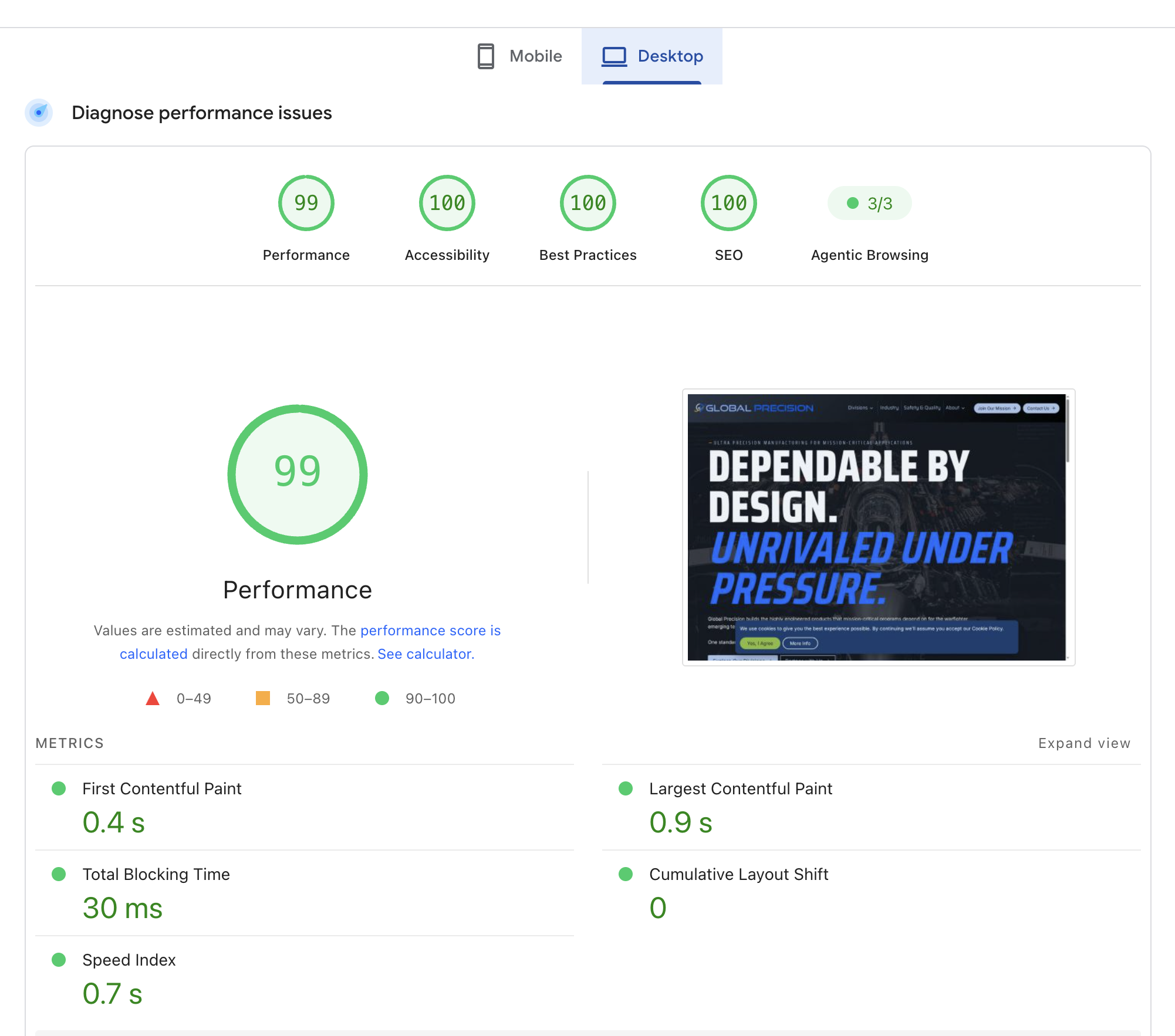Screen dimensions: 1175x1036
Task: Click the green circle 90–100 legend icon
Action: (382, 698)
